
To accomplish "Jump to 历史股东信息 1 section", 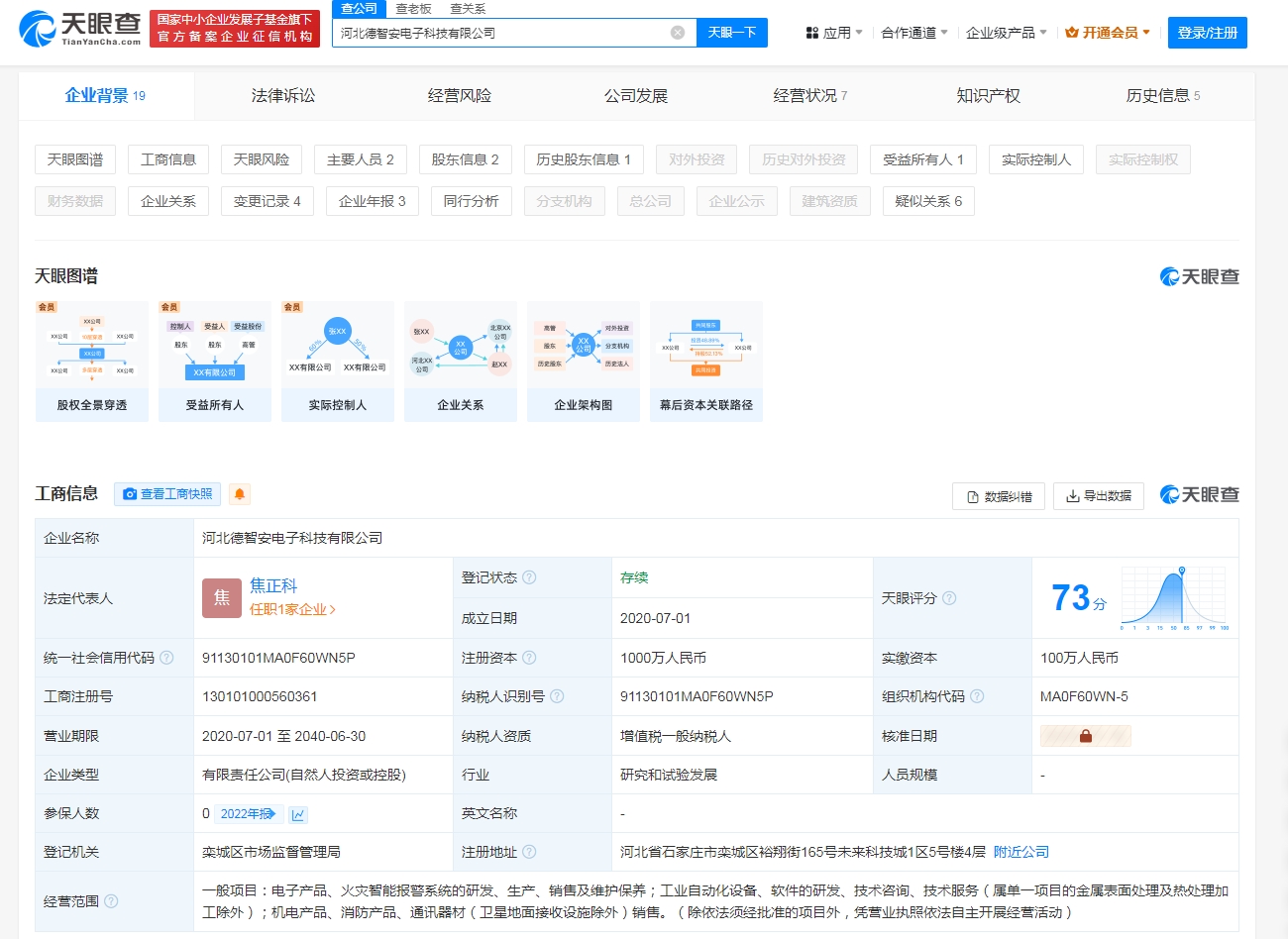I will [584, 159].
